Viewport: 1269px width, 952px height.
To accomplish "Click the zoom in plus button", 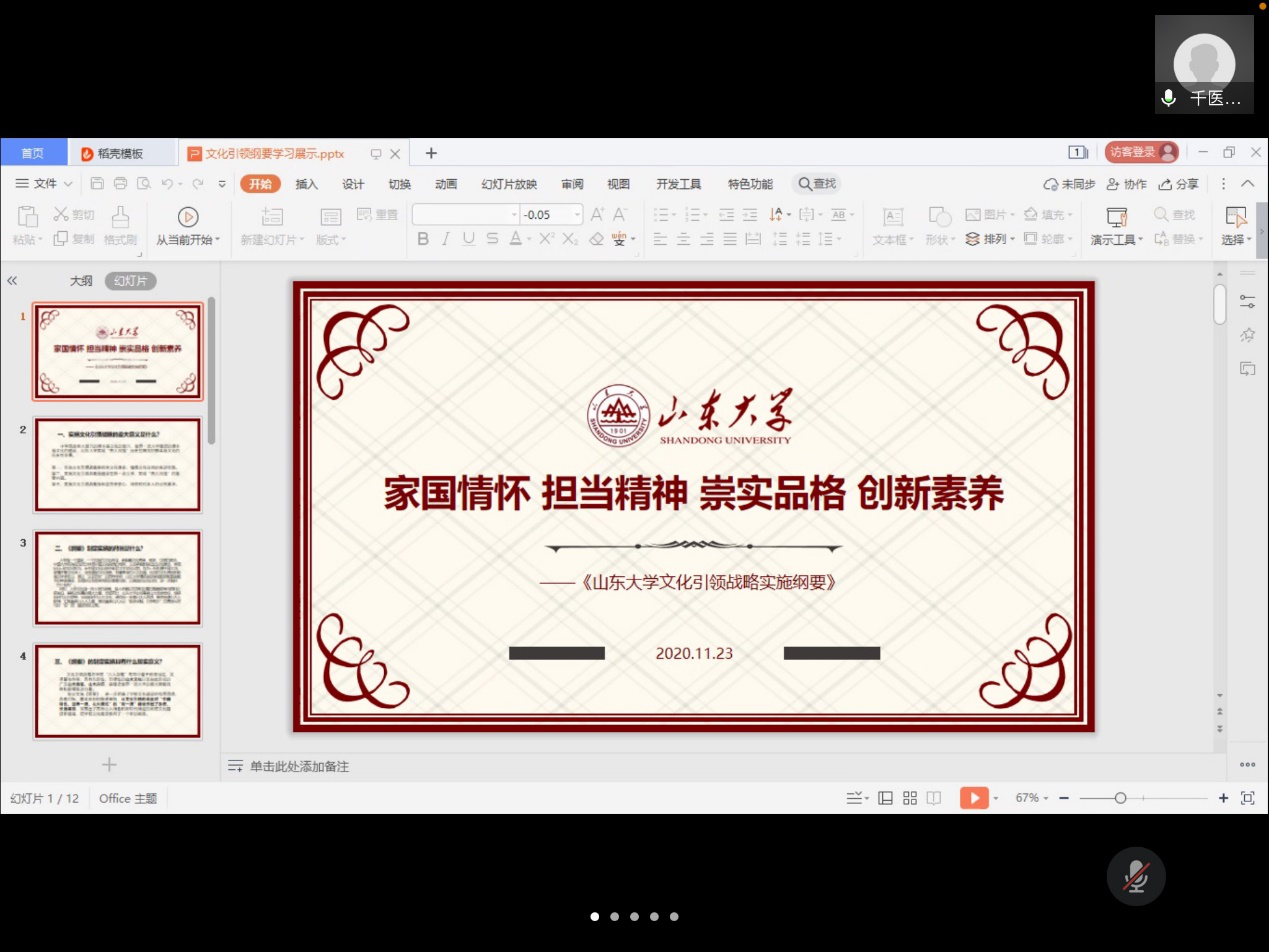I will 1223,798.
